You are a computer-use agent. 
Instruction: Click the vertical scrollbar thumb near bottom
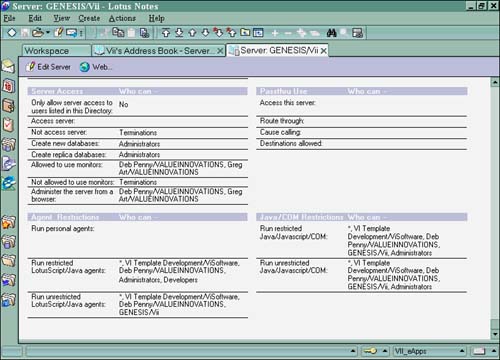click(495, 324)
